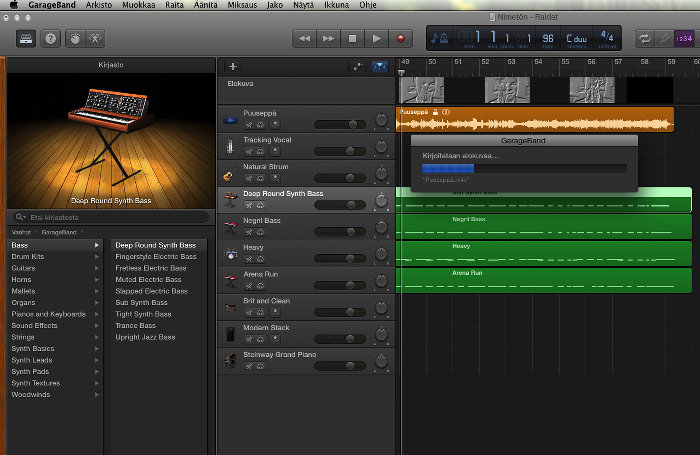Expand the Pianos and Keyboards category
The width and height of the screenshot is (700, 455).
point(96,314)
